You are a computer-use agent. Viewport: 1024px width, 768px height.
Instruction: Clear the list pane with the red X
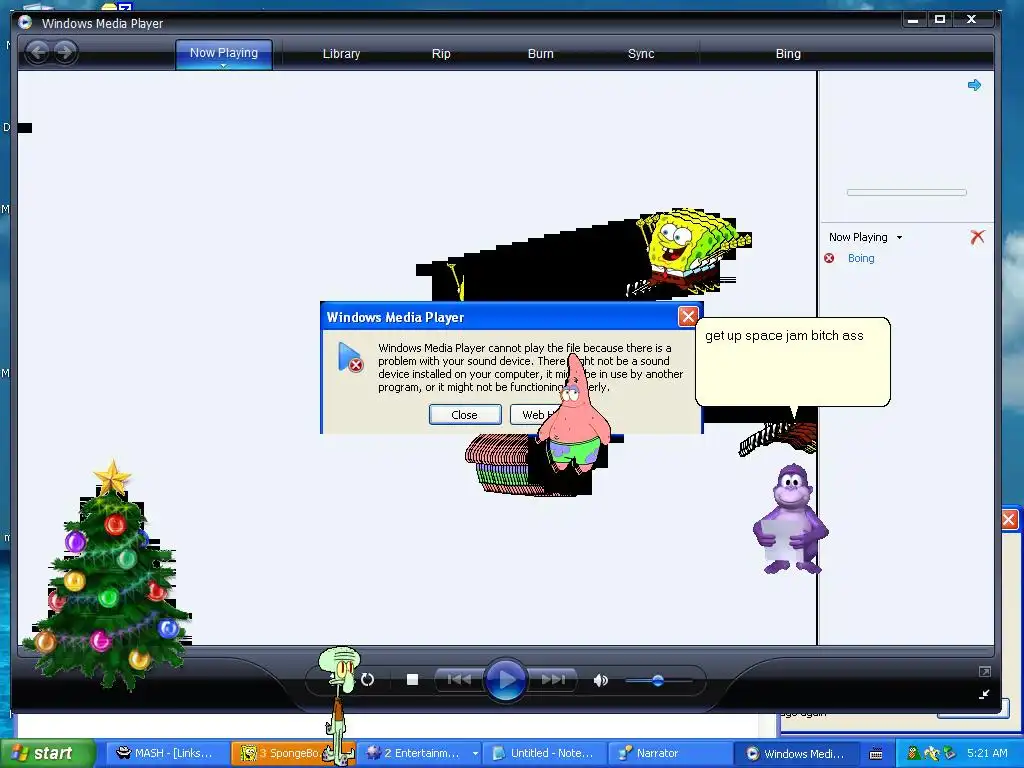click(x=977, y=236)
